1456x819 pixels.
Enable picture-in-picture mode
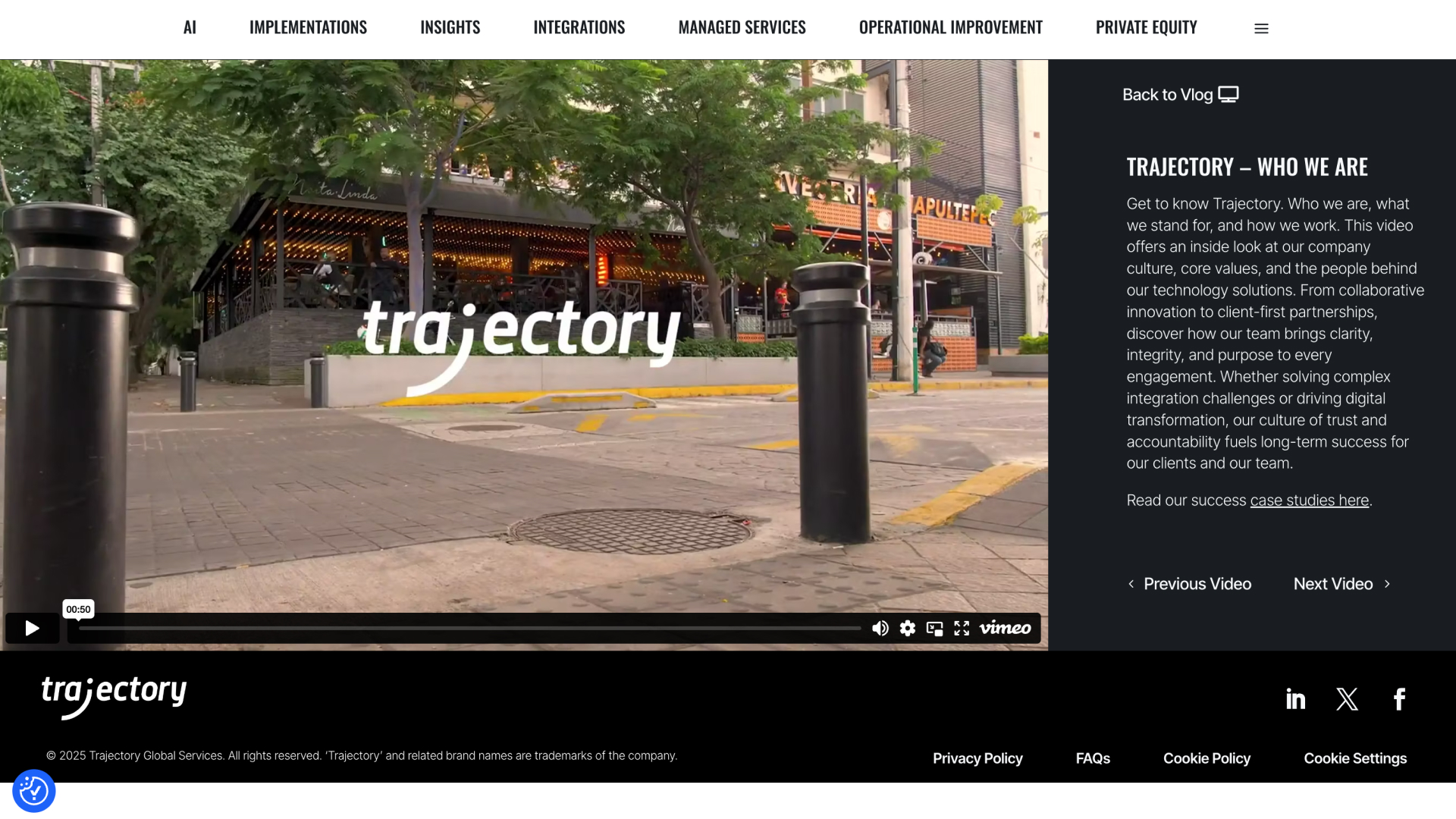(934, 628)
